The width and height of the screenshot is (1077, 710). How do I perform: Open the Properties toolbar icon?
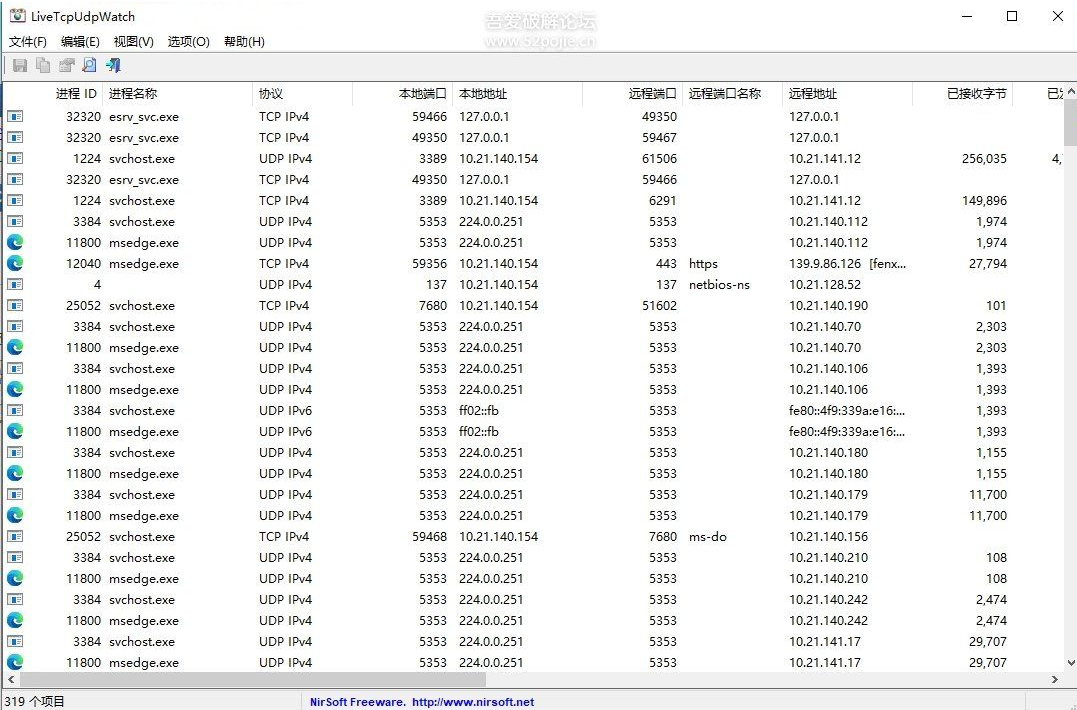click(x=65, y=65)
